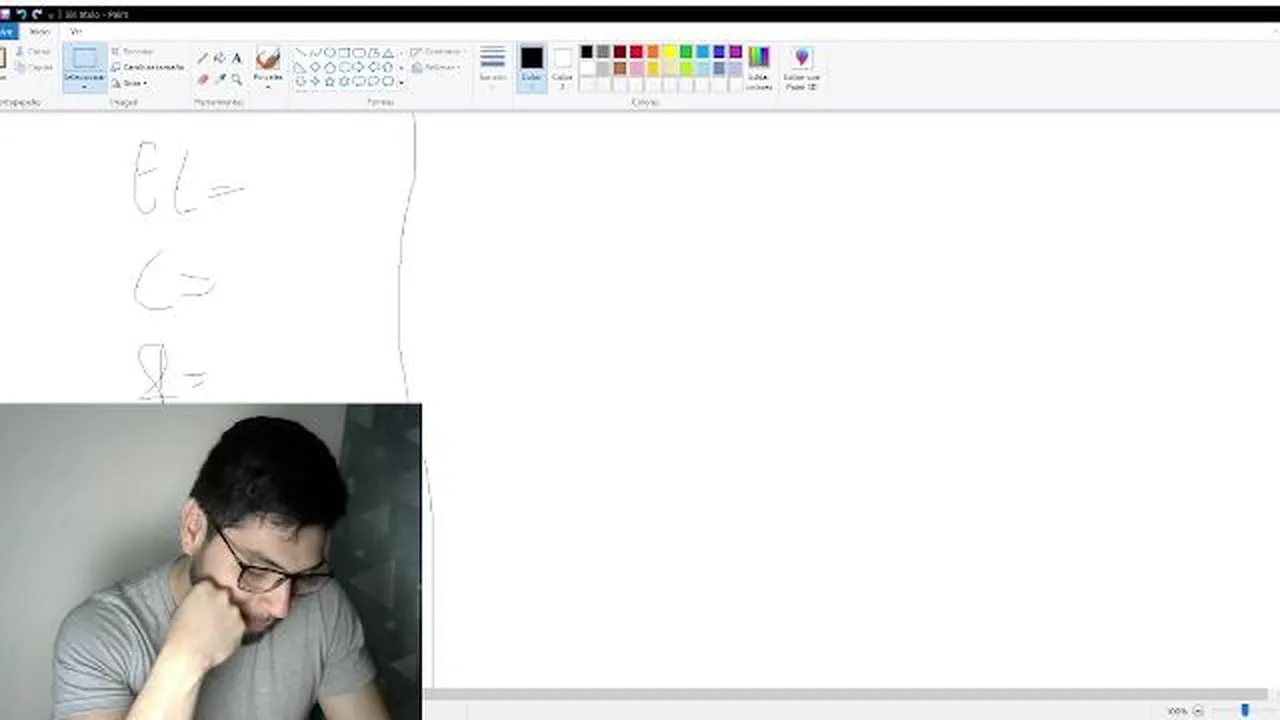Click the zoom out minus button
1280x720 pixels.
click(1198, 711)
